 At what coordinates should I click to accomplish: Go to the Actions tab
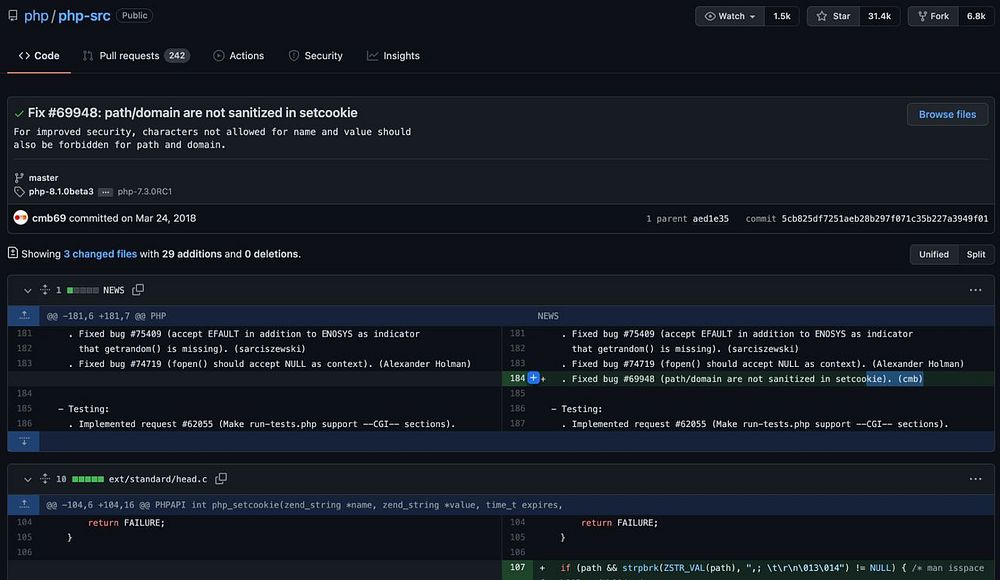point(238,56)
